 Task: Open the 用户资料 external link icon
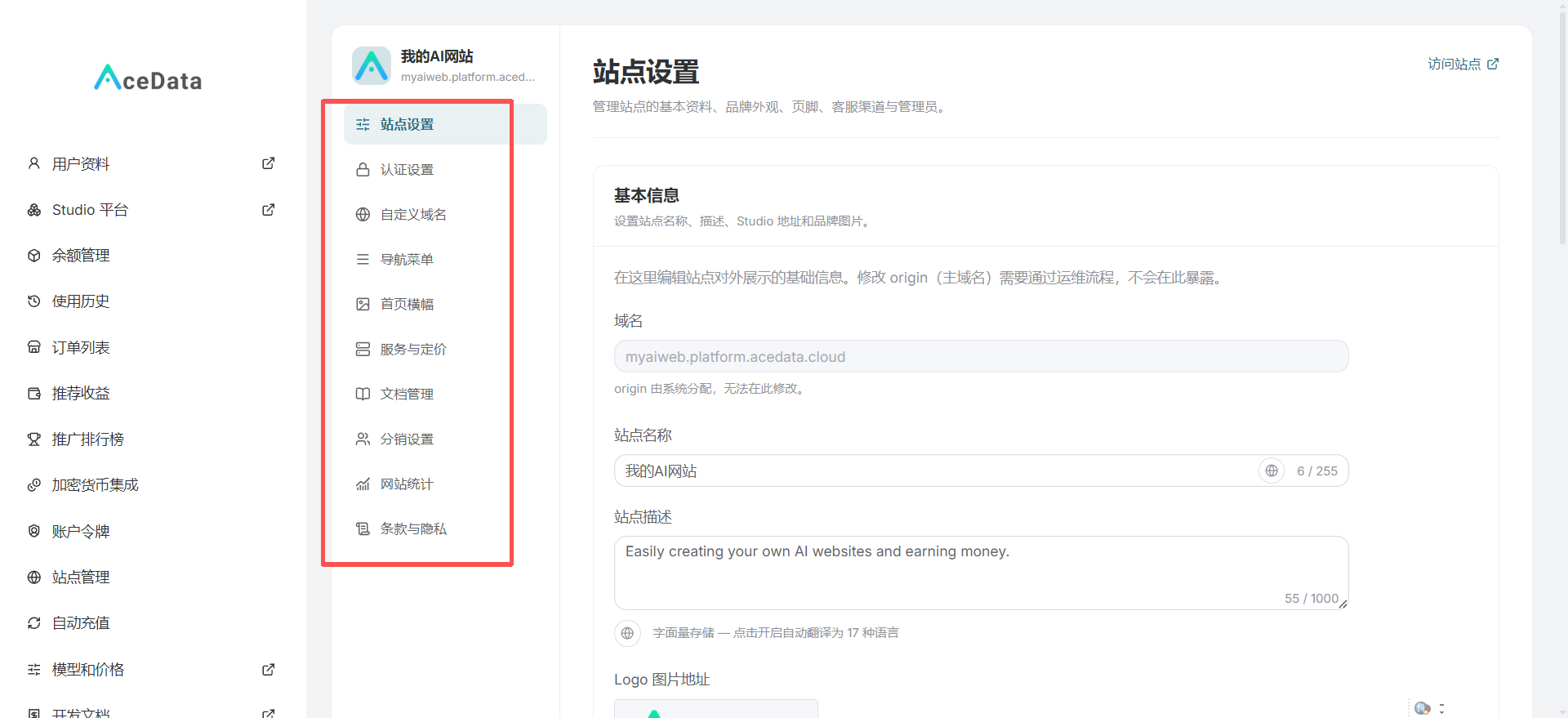pyautogui.click(x=268, y=163)
